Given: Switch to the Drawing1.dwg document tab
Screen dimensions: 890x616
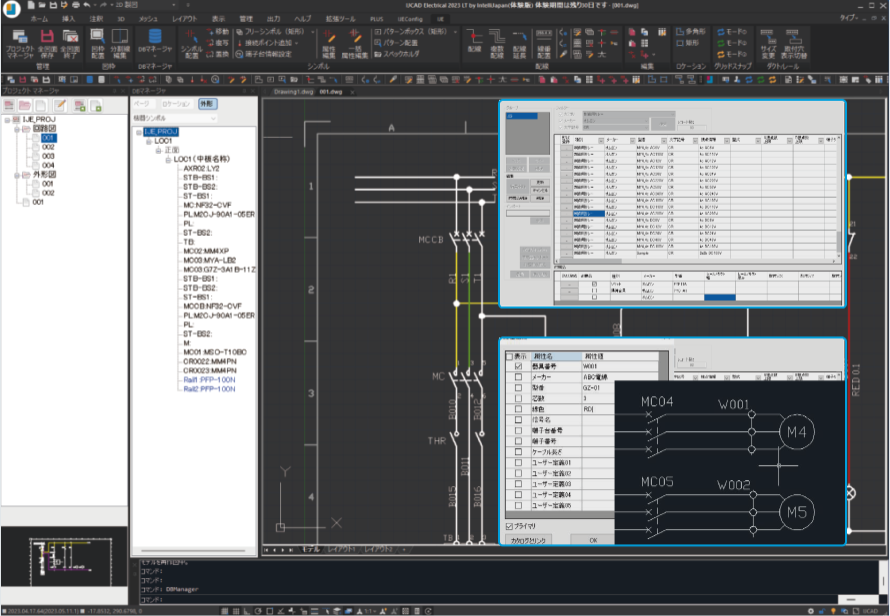Looking at the screenshot, I should [x=293, y=91].
